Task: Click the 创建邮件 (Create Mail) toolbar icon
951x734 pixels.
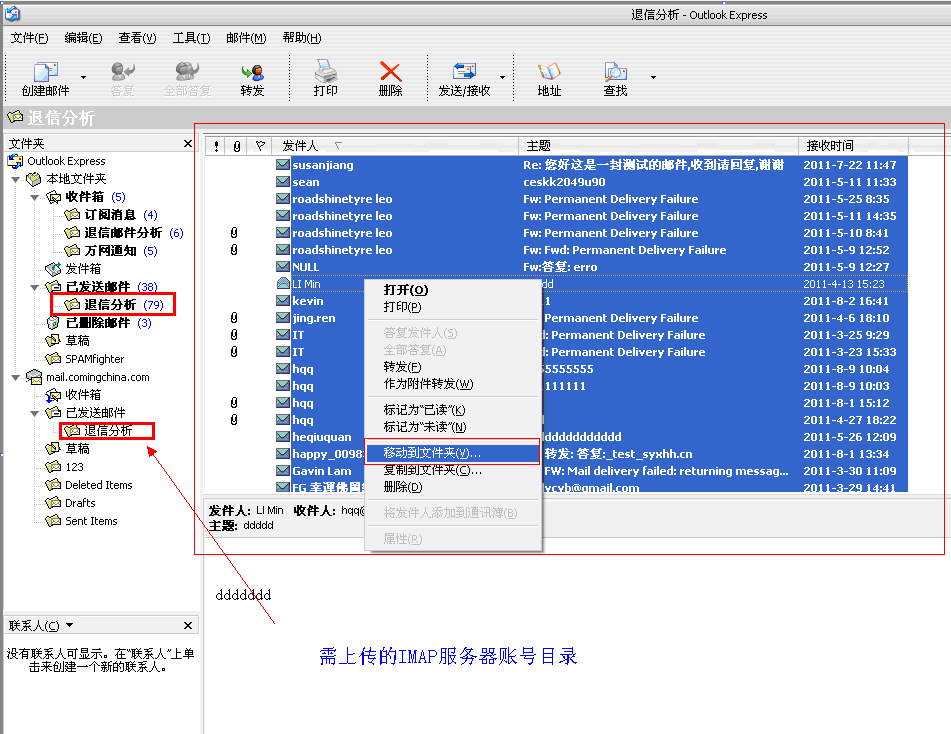Action: (45, 73)
